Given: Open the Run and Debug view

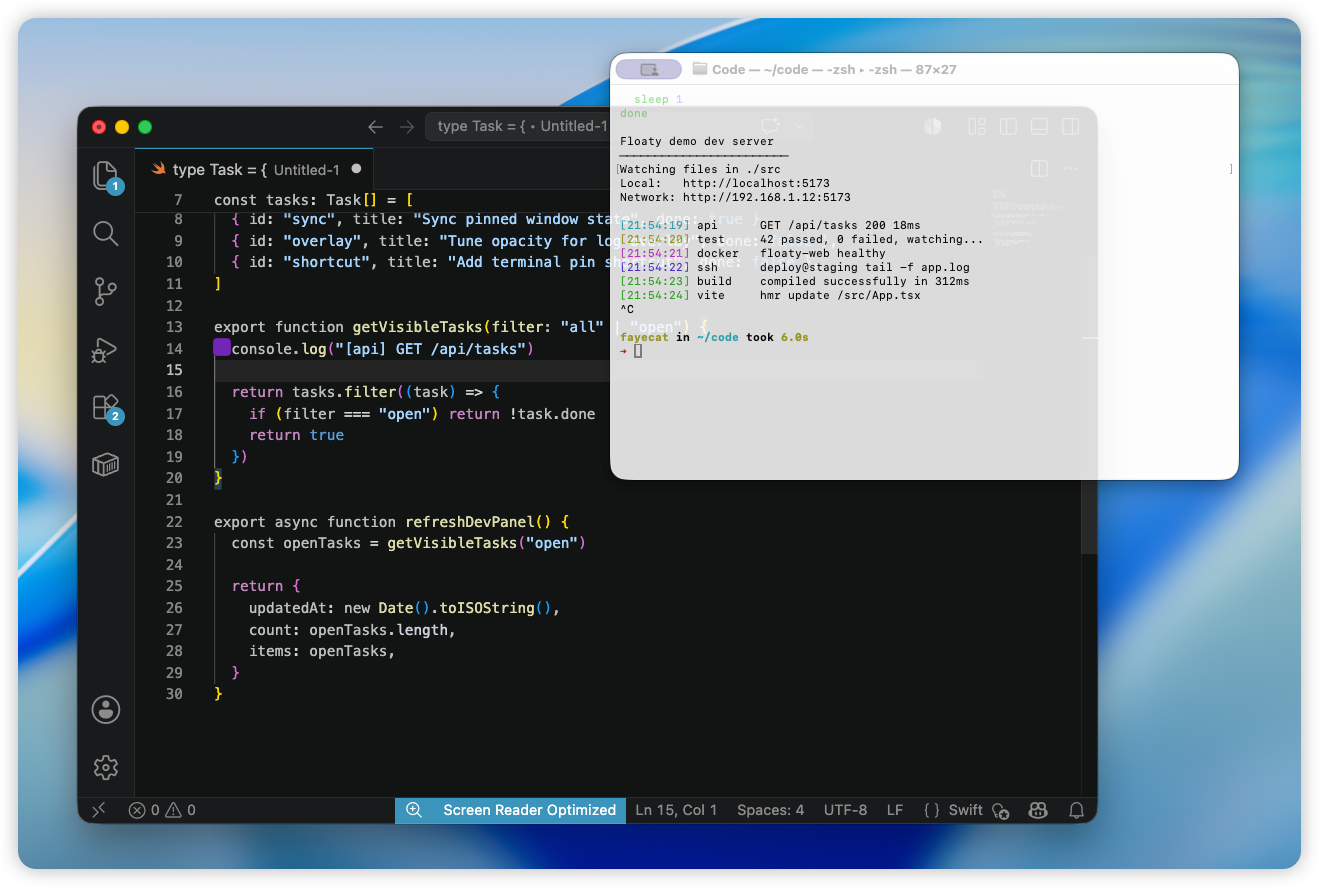Looking at the screenshot, I should click(106, 350).
